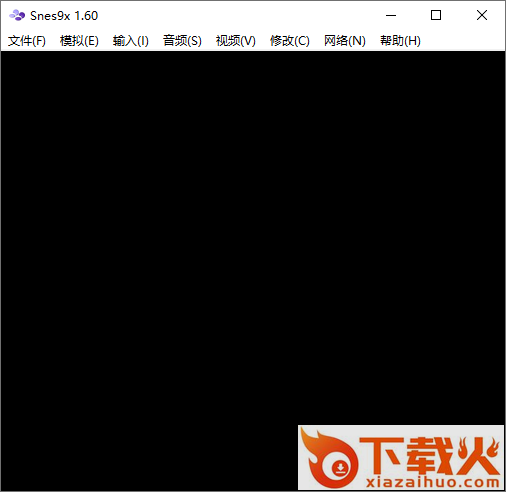This screenshot has height=492, width=506.
Task: Click the Snes9x app icon in title bar
Action: click(x=17, y=15)
